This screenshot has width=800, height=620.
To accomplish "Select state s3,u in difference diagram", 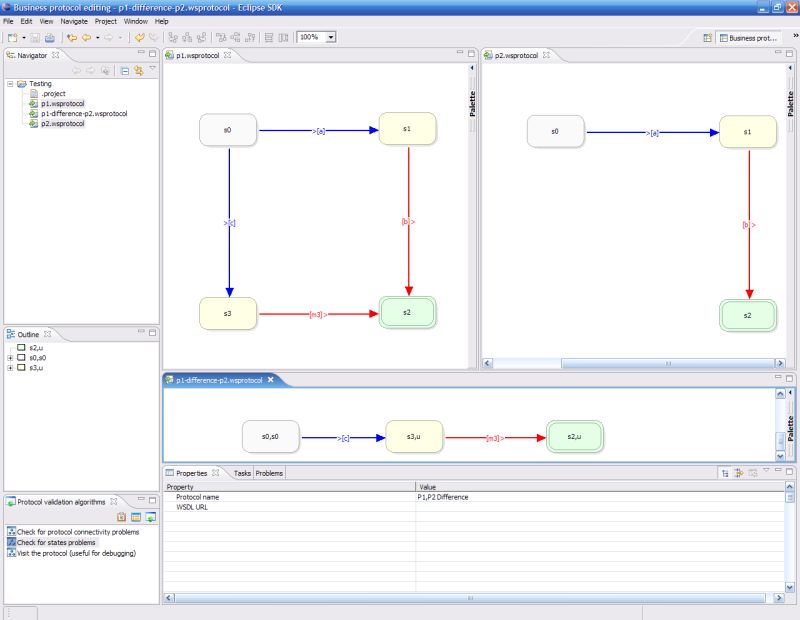I will (414, 437).
